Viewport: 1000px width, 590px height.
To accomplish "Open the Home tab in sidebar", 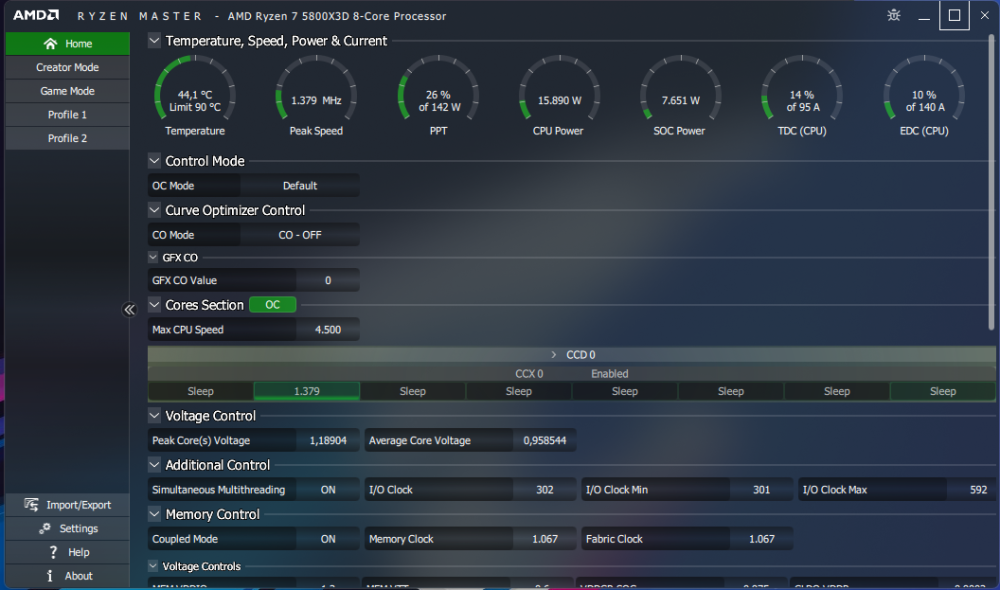I will [68, 43].
